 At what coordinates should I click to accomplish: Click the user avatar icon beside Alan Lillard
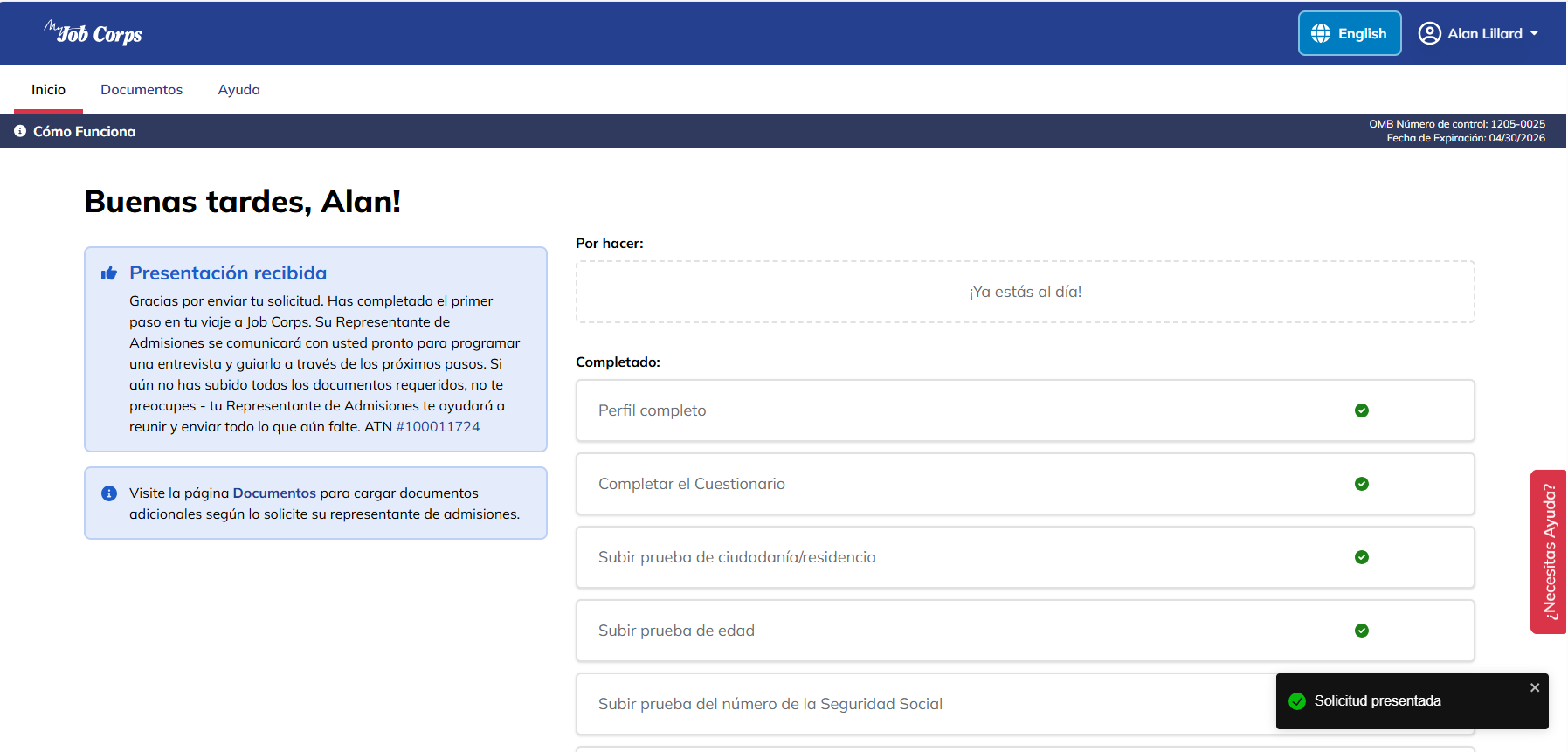(1429, 33)
